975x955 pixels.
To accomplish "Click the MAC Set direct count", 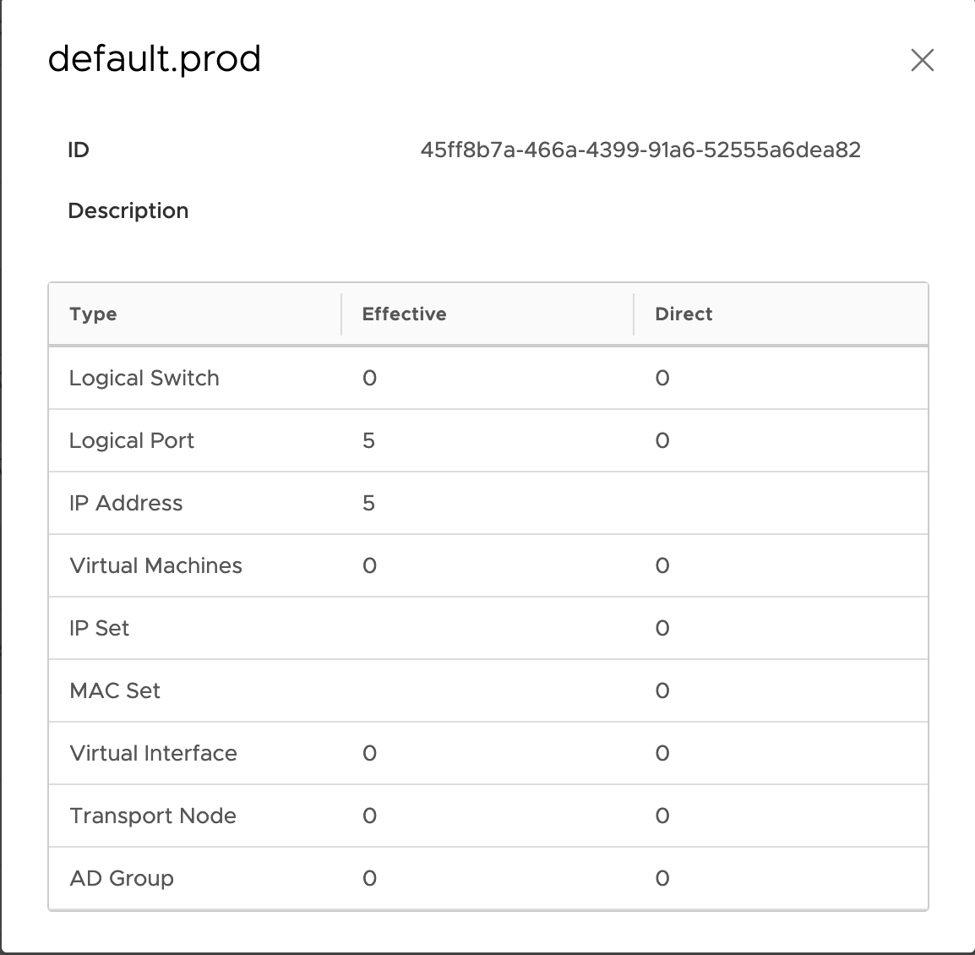I will [x=661, y=691].
